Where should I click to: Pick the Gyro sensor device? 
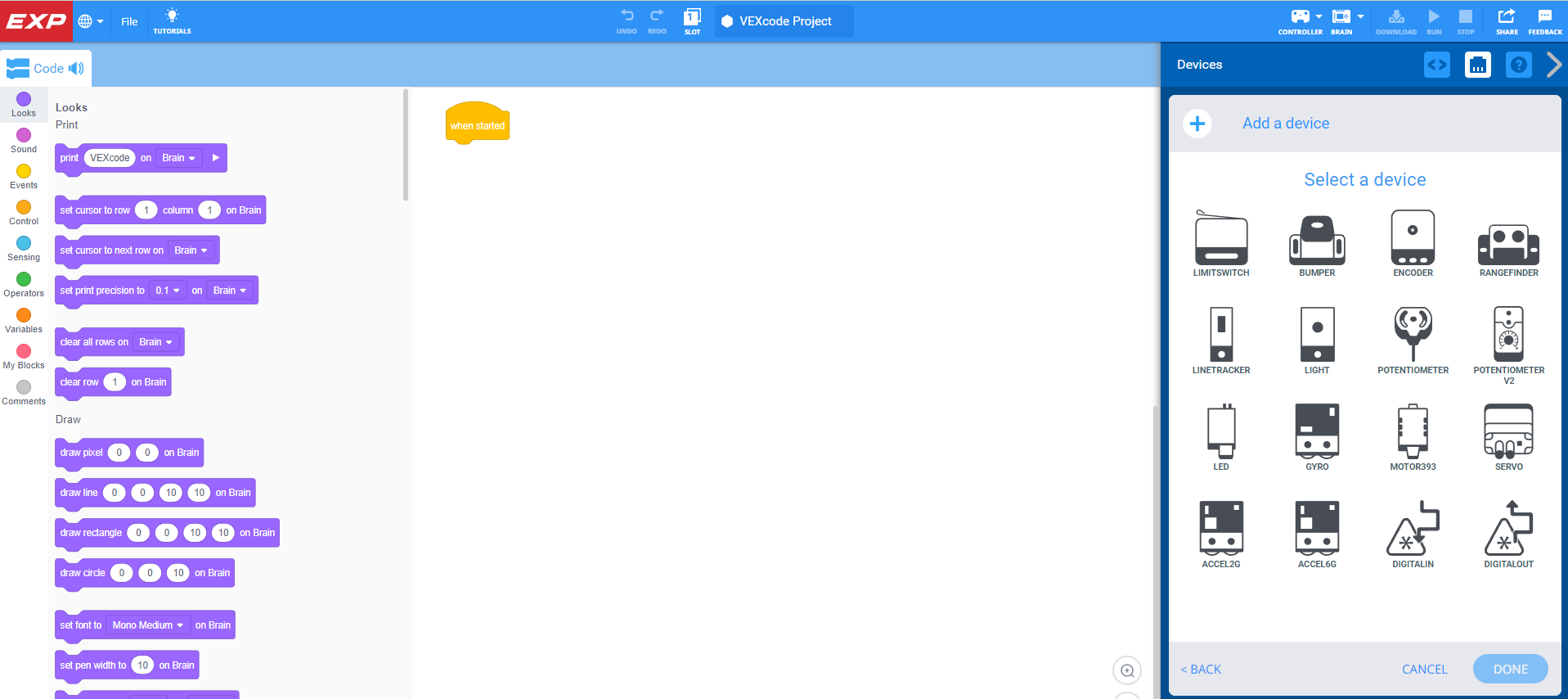(x=1316, y=431)
